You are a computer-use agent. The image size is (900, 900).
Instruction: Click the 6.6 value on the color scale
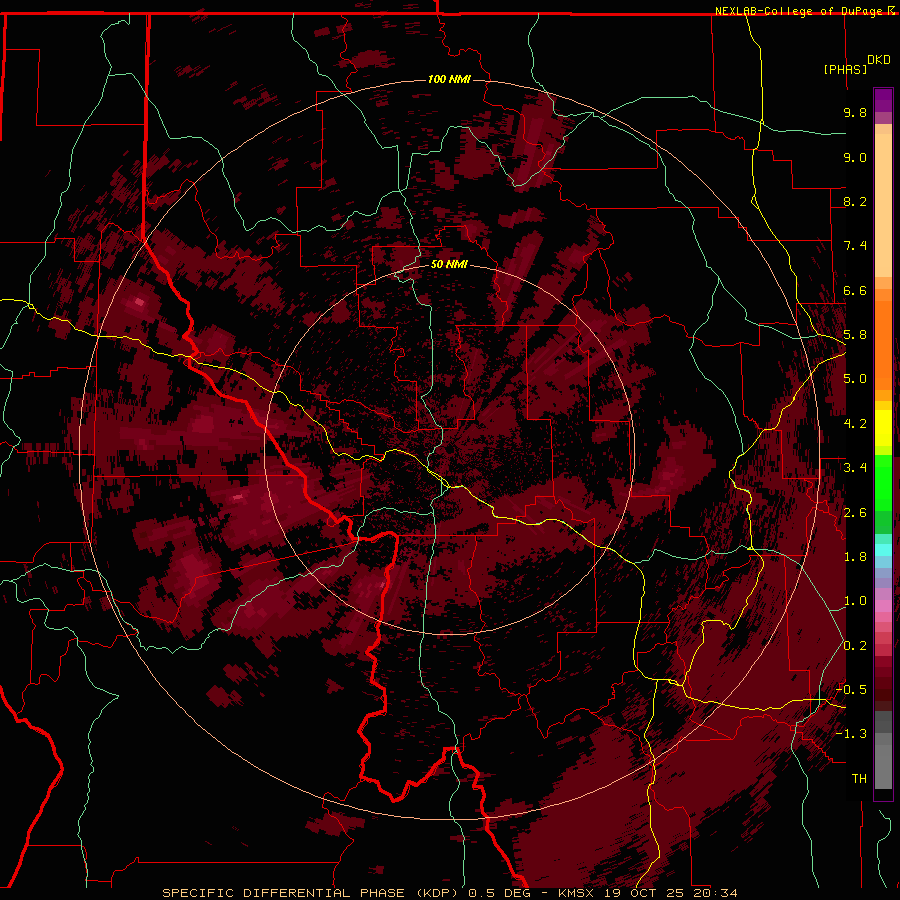[855, 290]
